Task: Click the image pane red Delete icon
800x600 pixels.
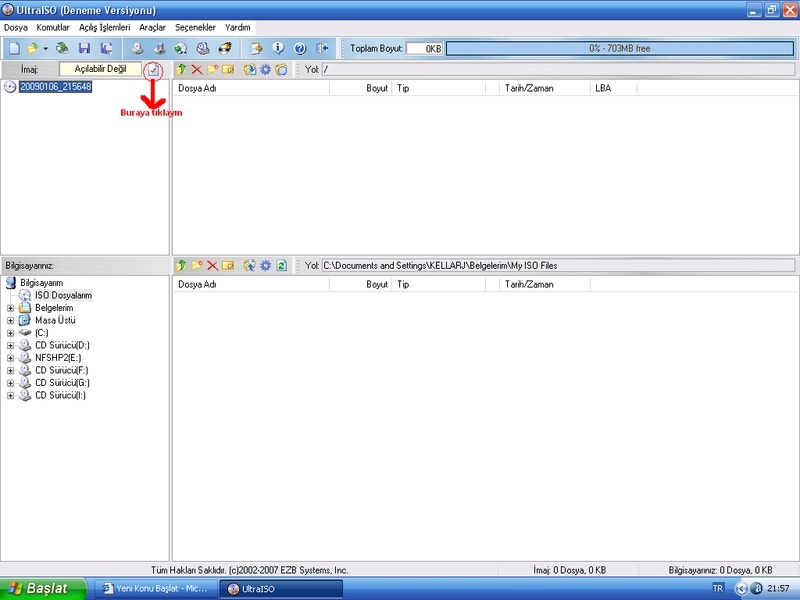Action: (x=196, y=69)
